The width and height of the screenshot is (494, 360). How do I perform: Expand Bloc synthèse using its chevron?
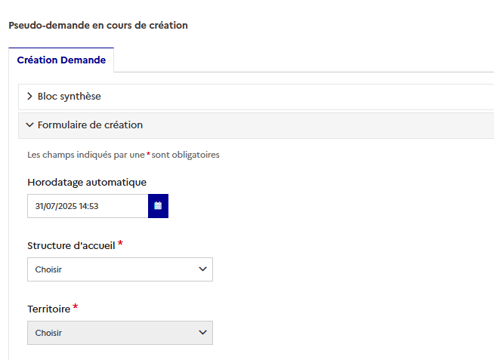point(30,96)
